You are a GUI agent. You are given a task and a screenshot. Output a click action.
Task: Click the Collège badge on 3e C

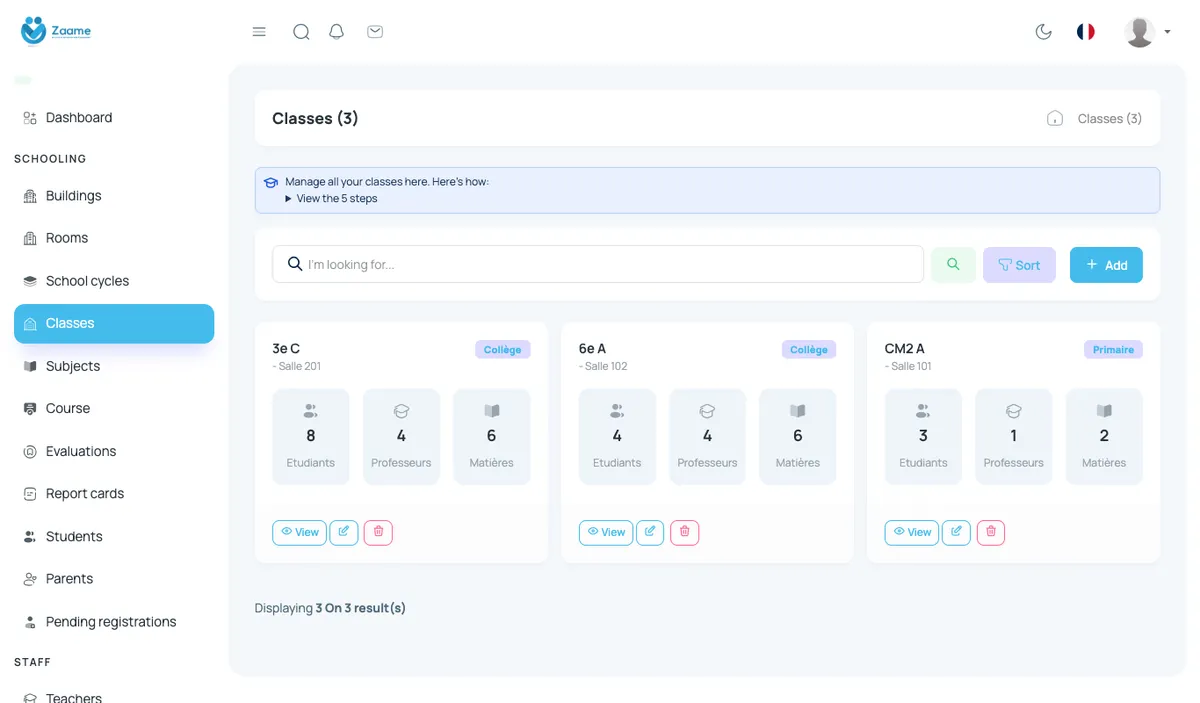click(503, 350)
